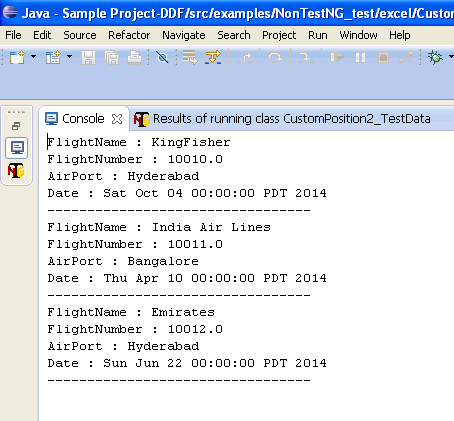Open the Refactor menu
Image resolution: width=454 pixels, height=421 pixels.
click(129, 35)
